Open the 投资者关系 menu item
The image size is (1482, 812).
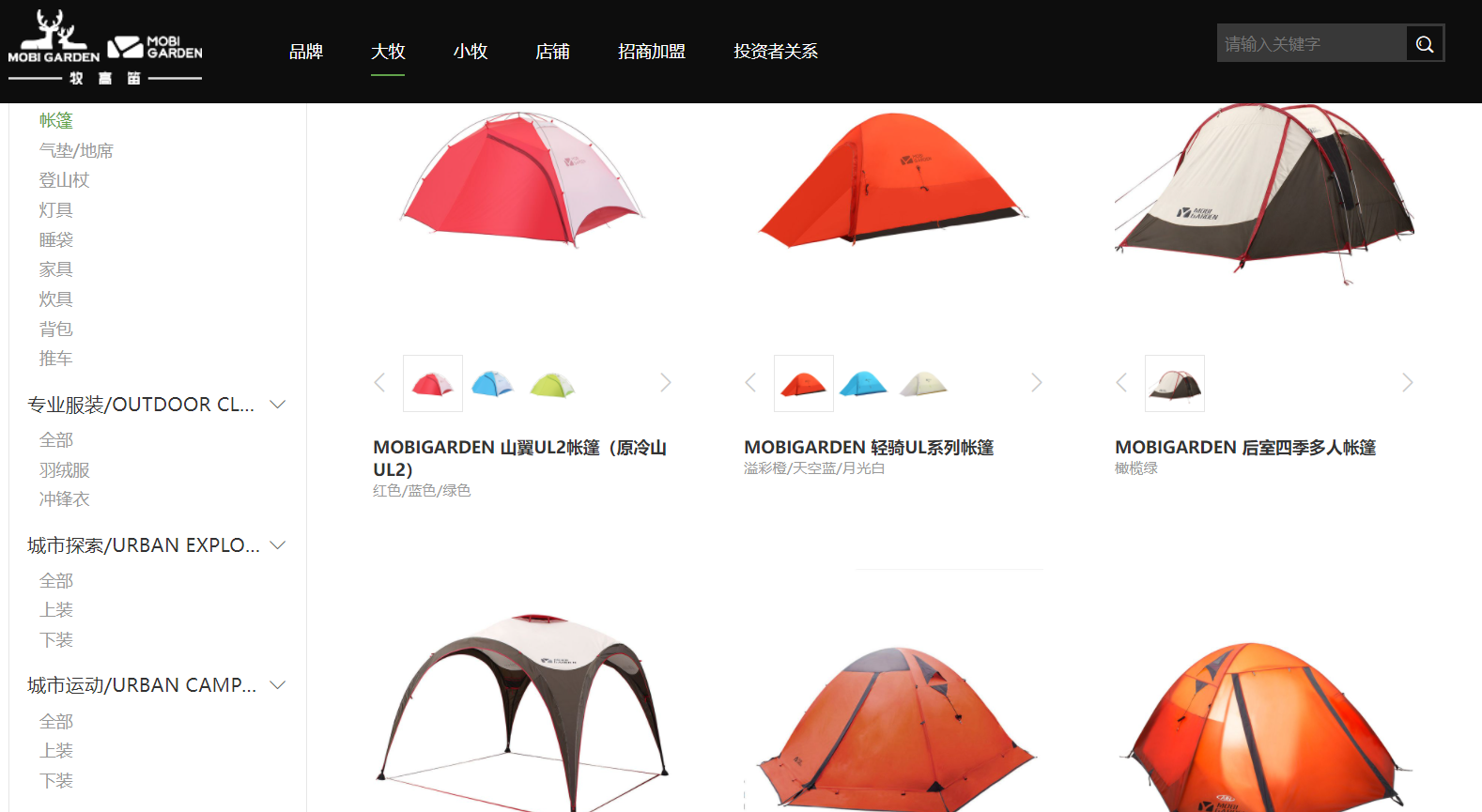tap(776, 52)
